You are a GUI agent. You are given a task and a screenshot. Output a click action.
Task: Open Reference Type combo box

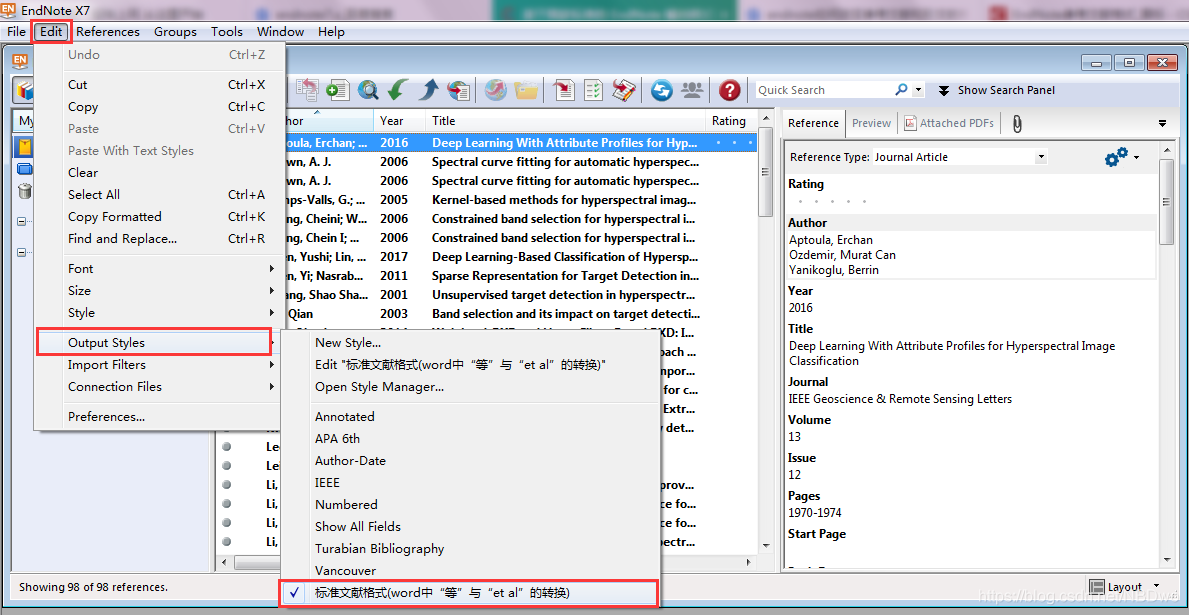(960, 157)
